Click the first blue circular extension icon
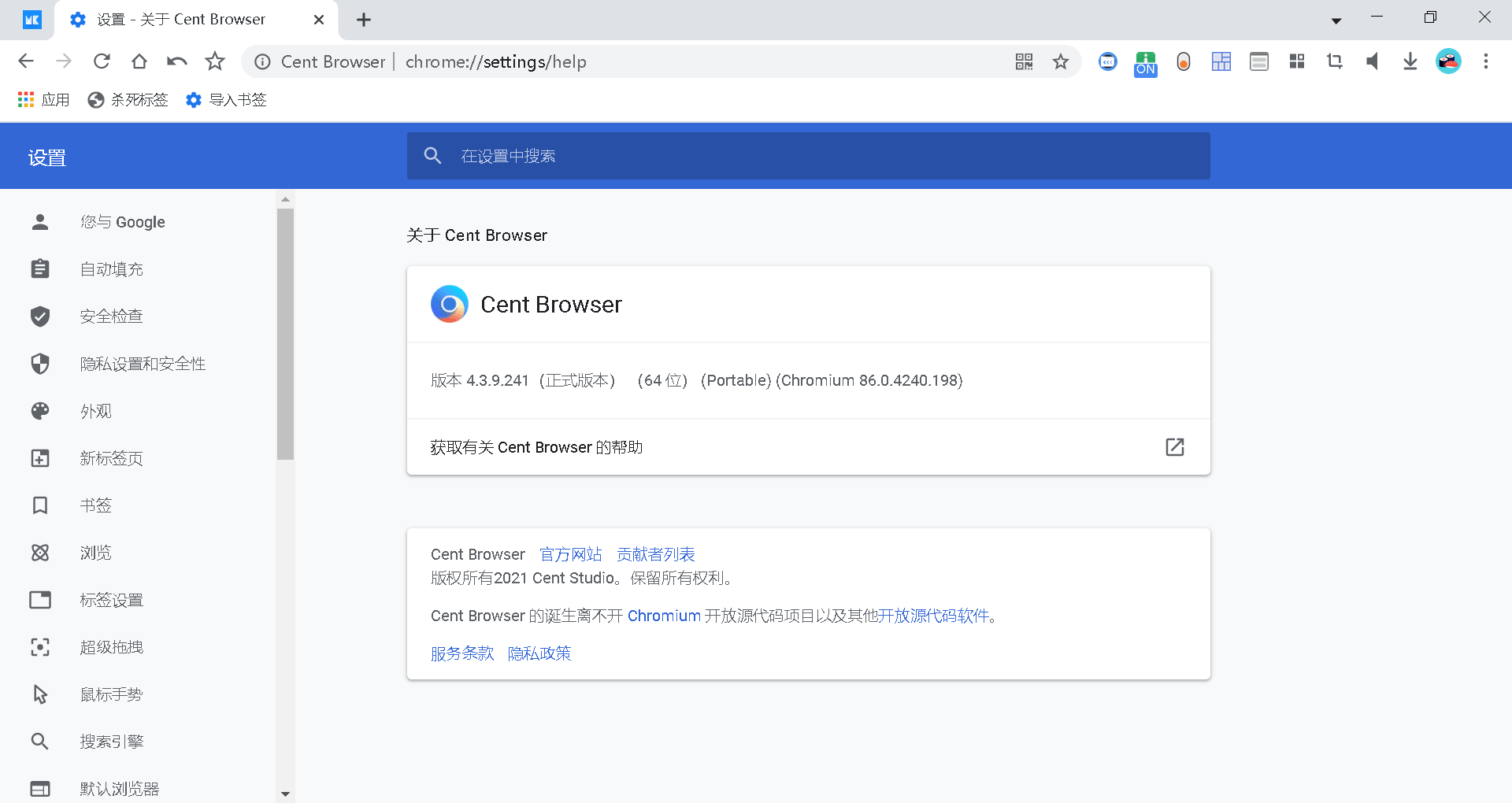This screenshot has width=1512, height=803. click(1108, 61)
